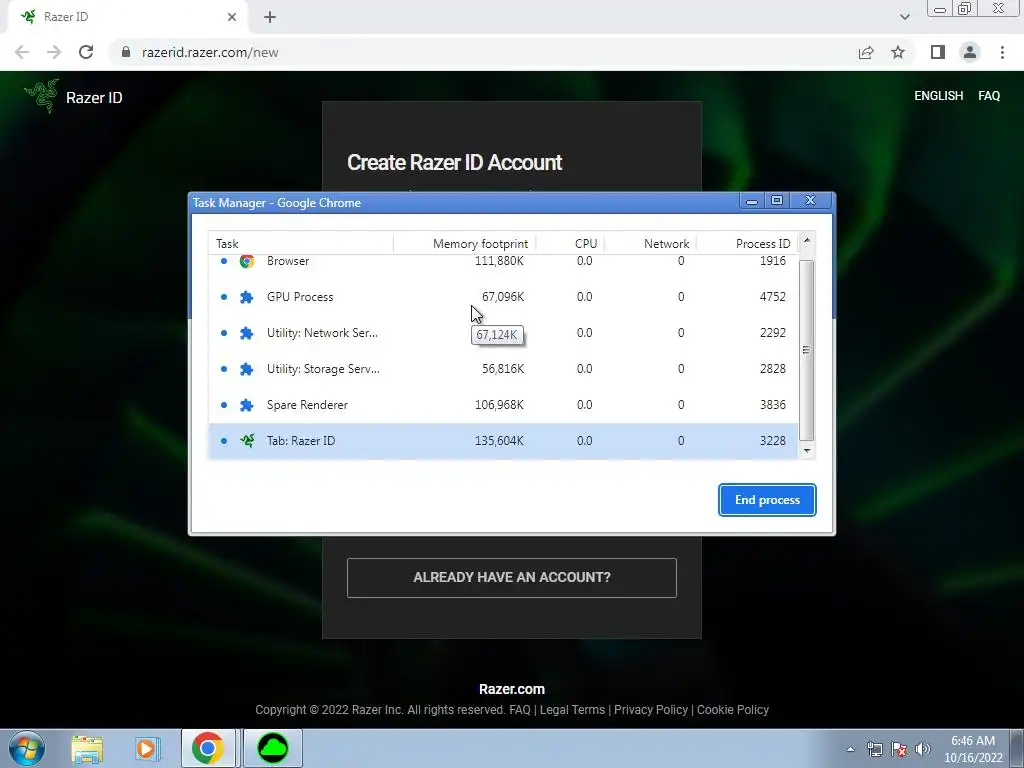This screenshot has height=768, width=1024.
Task: Launch the media player taskbar icon
Action: 148,748
